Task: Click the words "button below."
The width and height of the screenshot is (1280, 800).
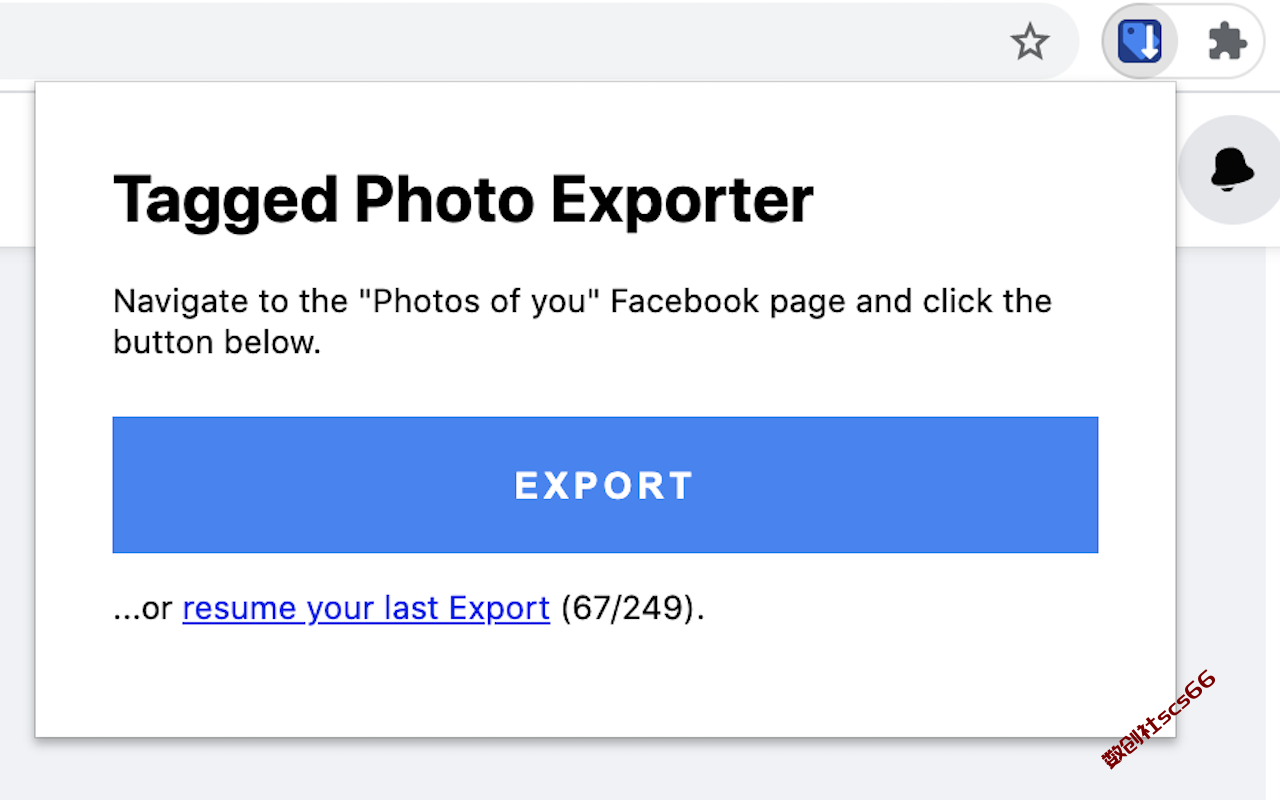Action: (217, 343)
